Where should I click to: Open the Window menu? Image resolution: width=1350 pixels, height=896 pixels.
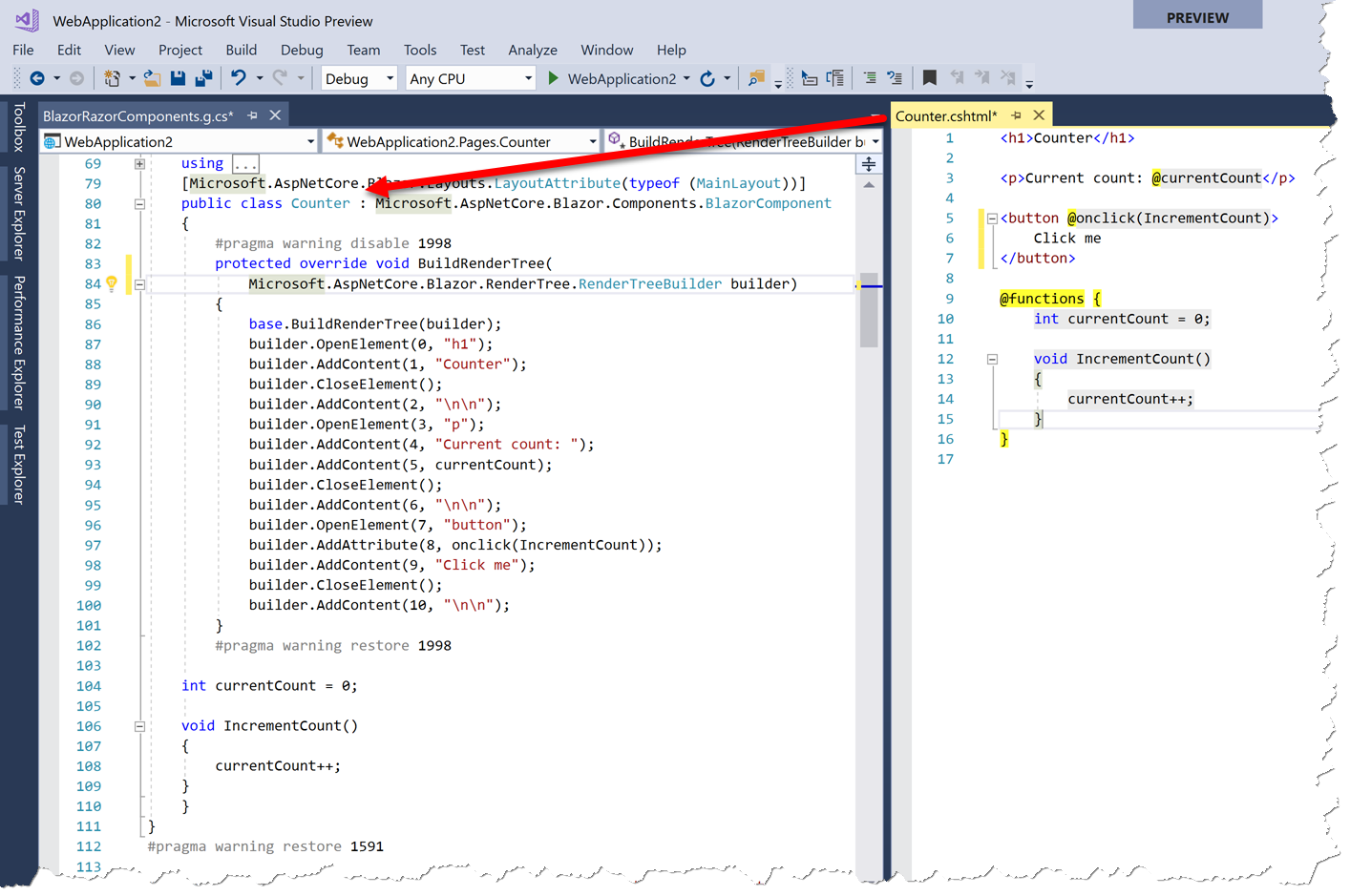coord(607,50)
